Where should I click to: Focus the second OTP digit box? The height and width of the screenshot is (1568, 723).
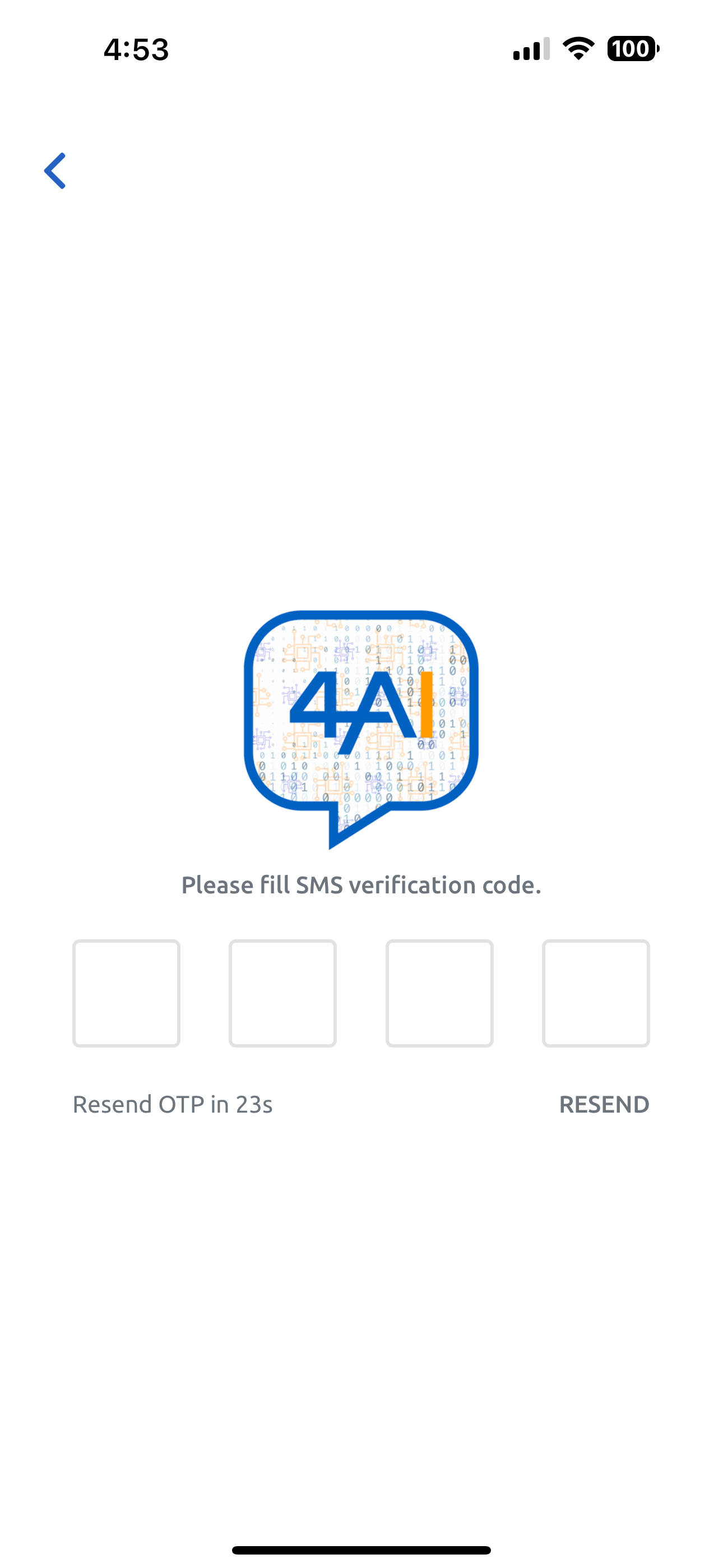coord(283,993)
